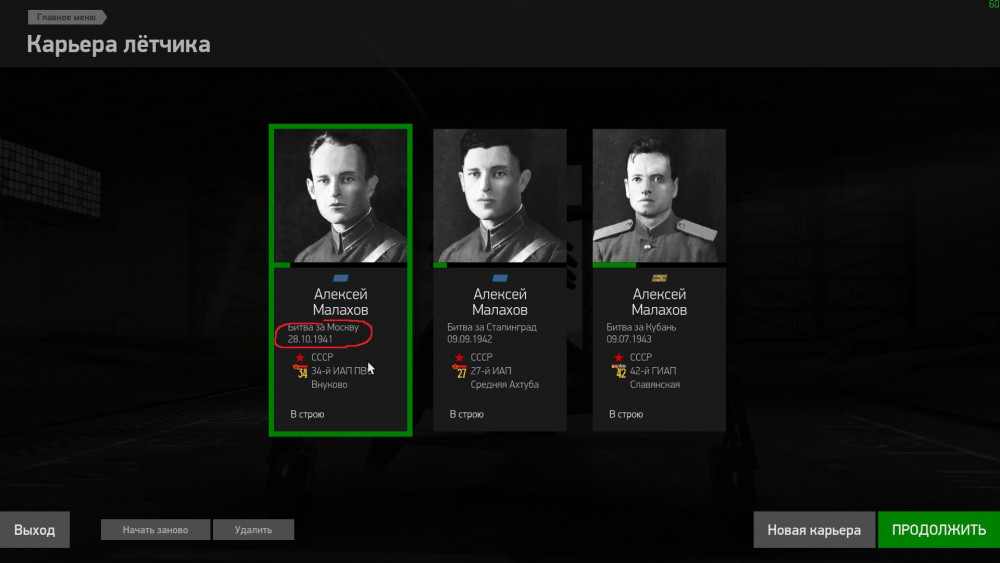Click the 27th IAP squadron emblem icon

(x=460, y=371)
